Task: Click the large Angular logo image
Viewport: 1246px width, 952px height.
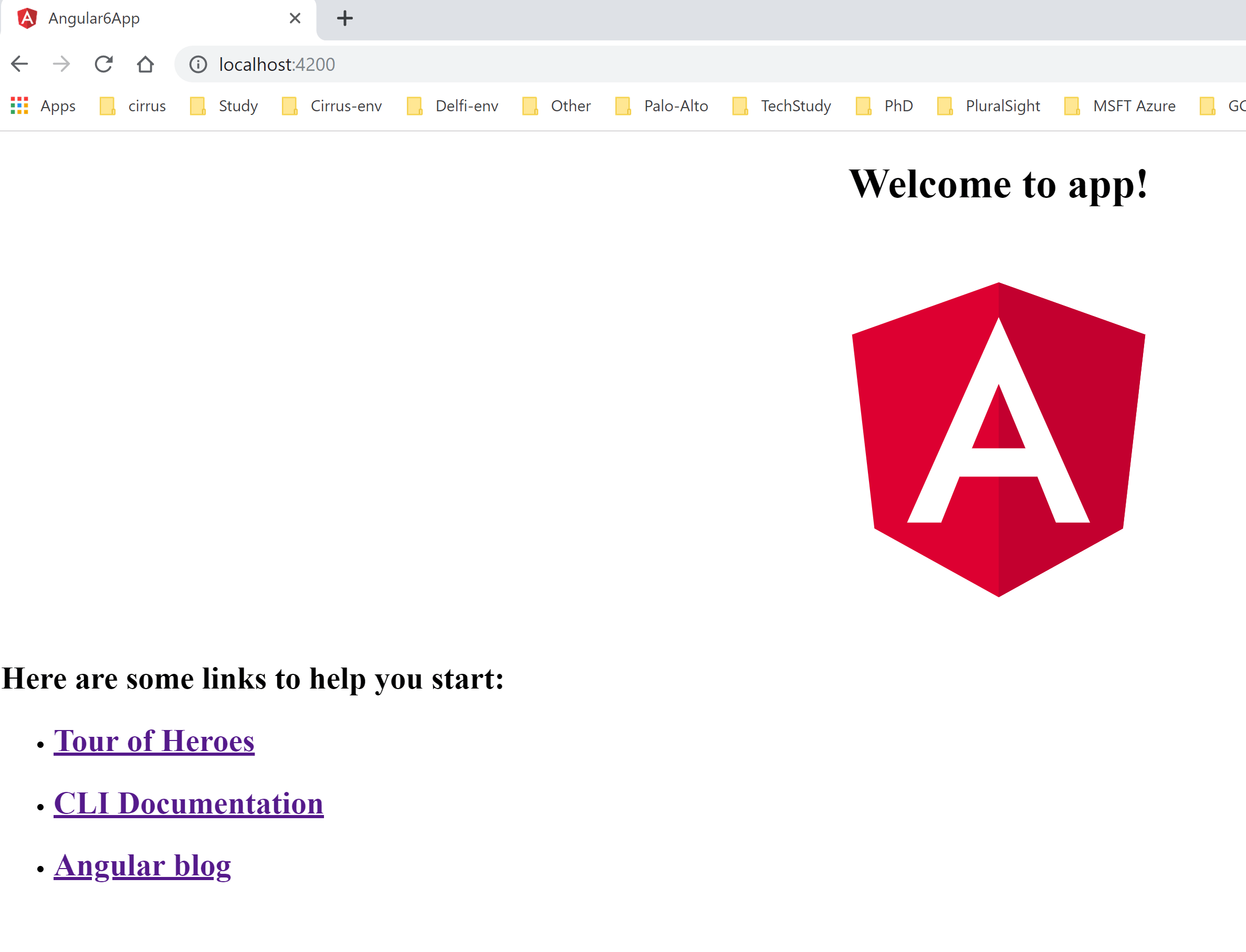Action: point(998,439)
